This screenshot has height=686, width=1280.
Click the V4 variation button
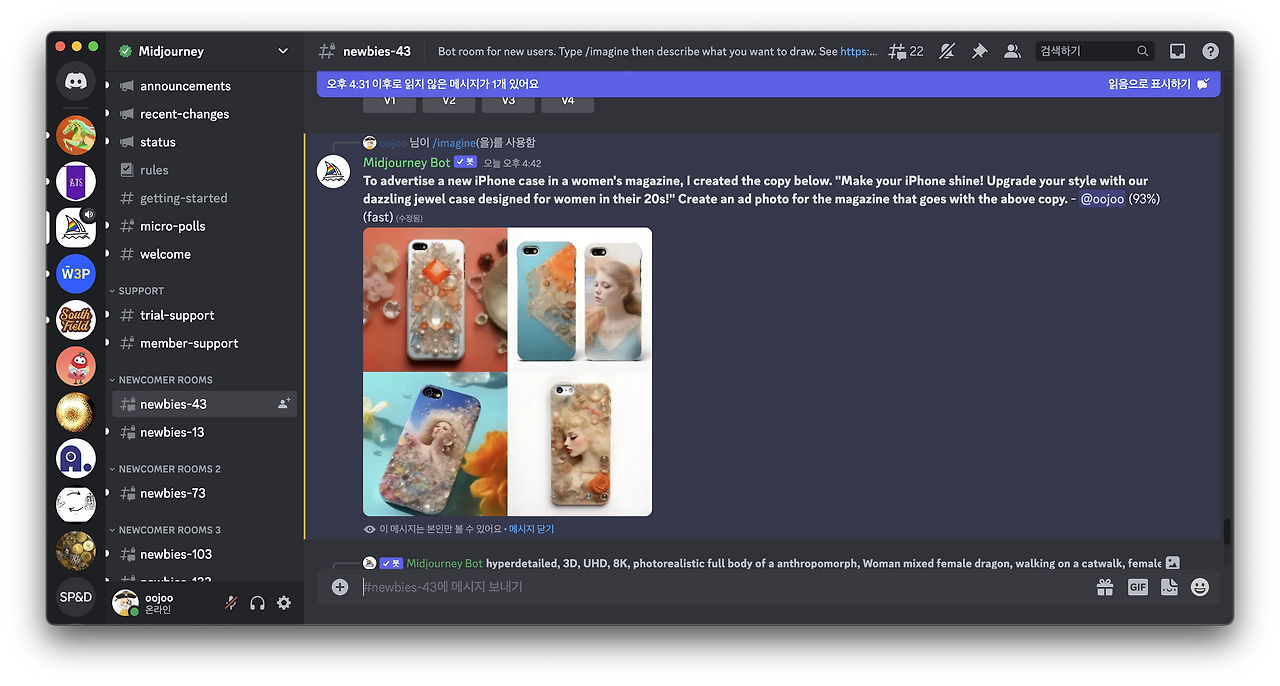(568, 102)
